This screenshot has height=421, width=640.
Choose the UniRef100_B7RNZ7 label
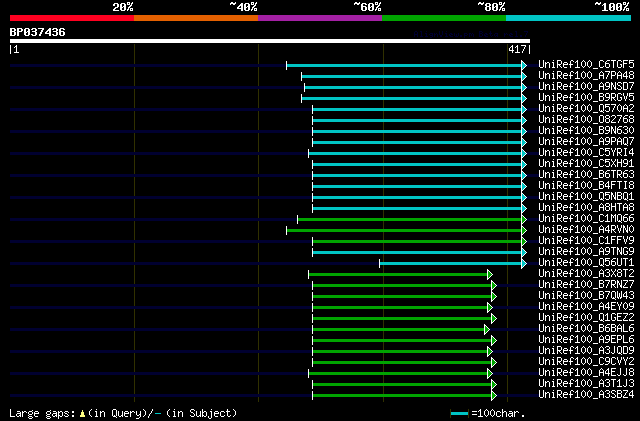[586, 285]
